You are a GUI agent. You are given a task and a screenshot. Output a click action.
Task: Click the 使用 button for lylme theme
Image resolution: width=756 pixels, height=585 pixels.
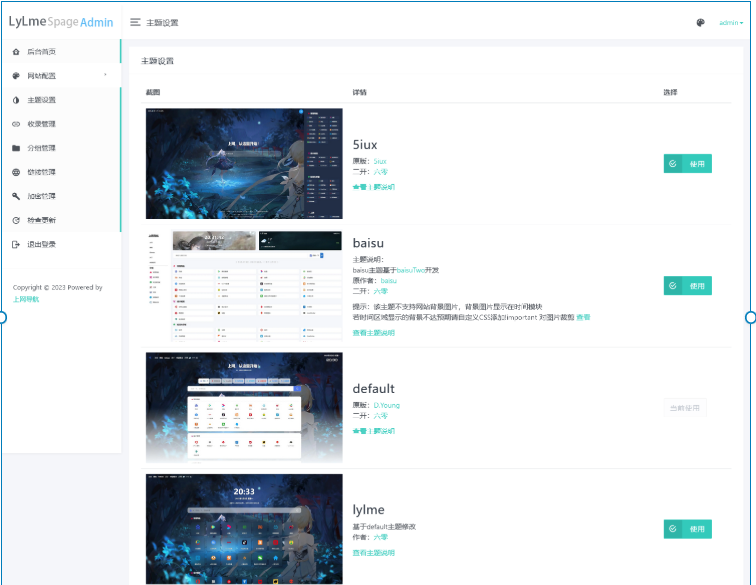tap(687, 529)
